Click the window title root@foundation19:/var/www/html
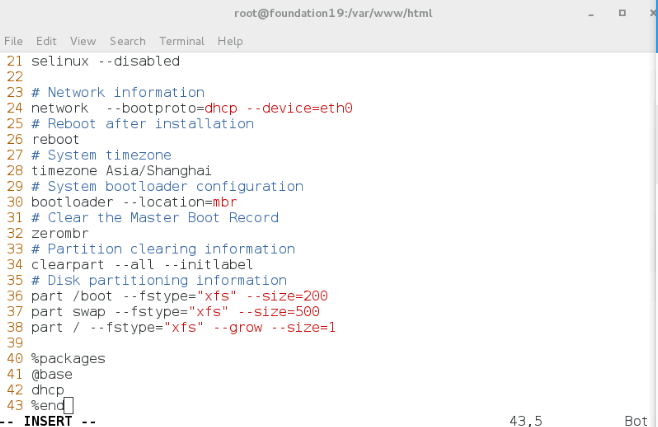658x427 pixels. click(333, 13)
